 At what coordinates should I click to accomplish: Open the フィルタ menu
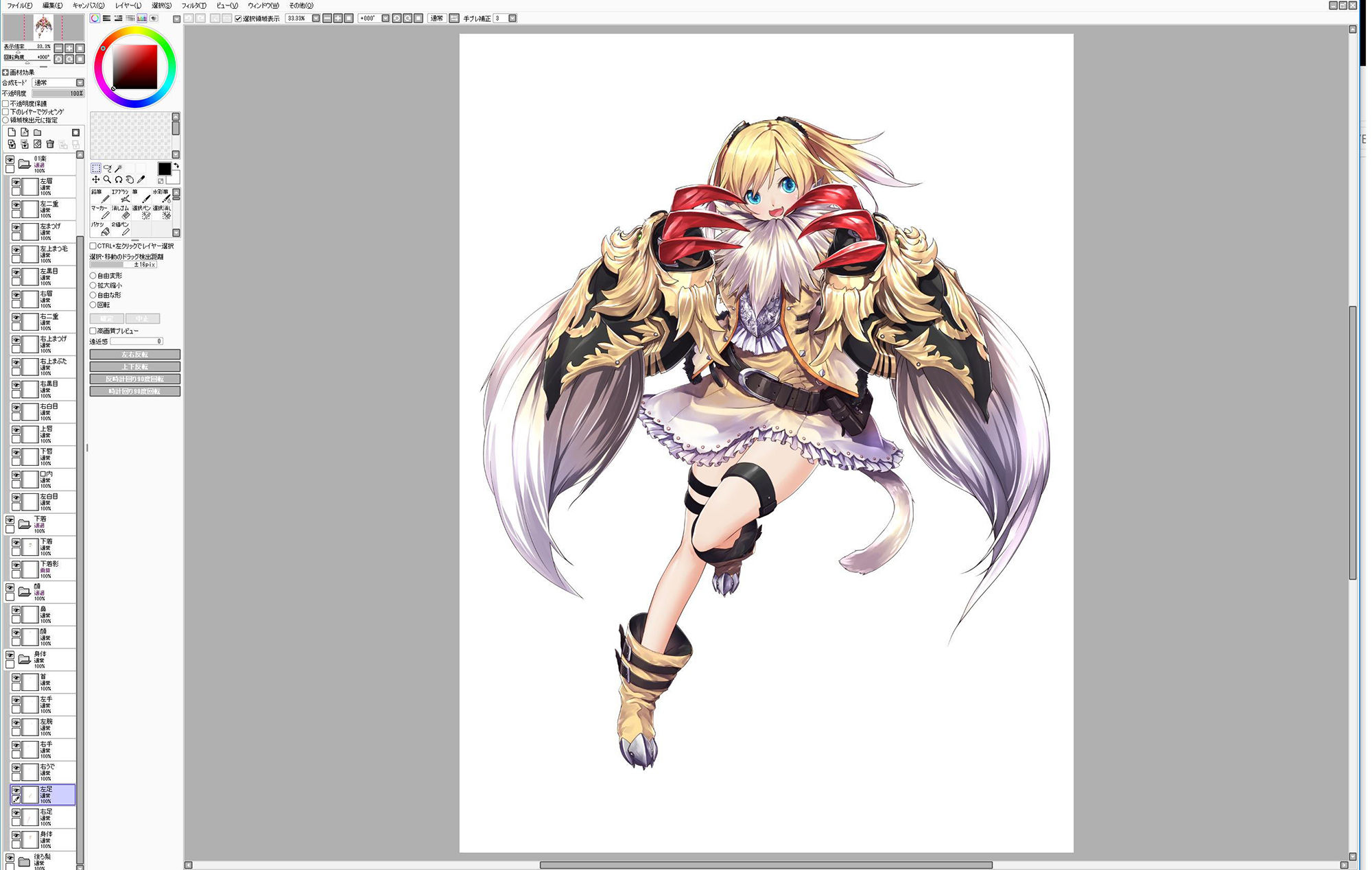193,5
